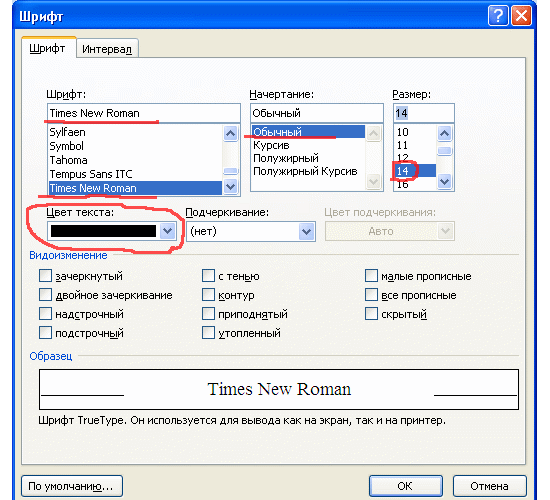Toggle скрытый checkbox

click(371, 314)
